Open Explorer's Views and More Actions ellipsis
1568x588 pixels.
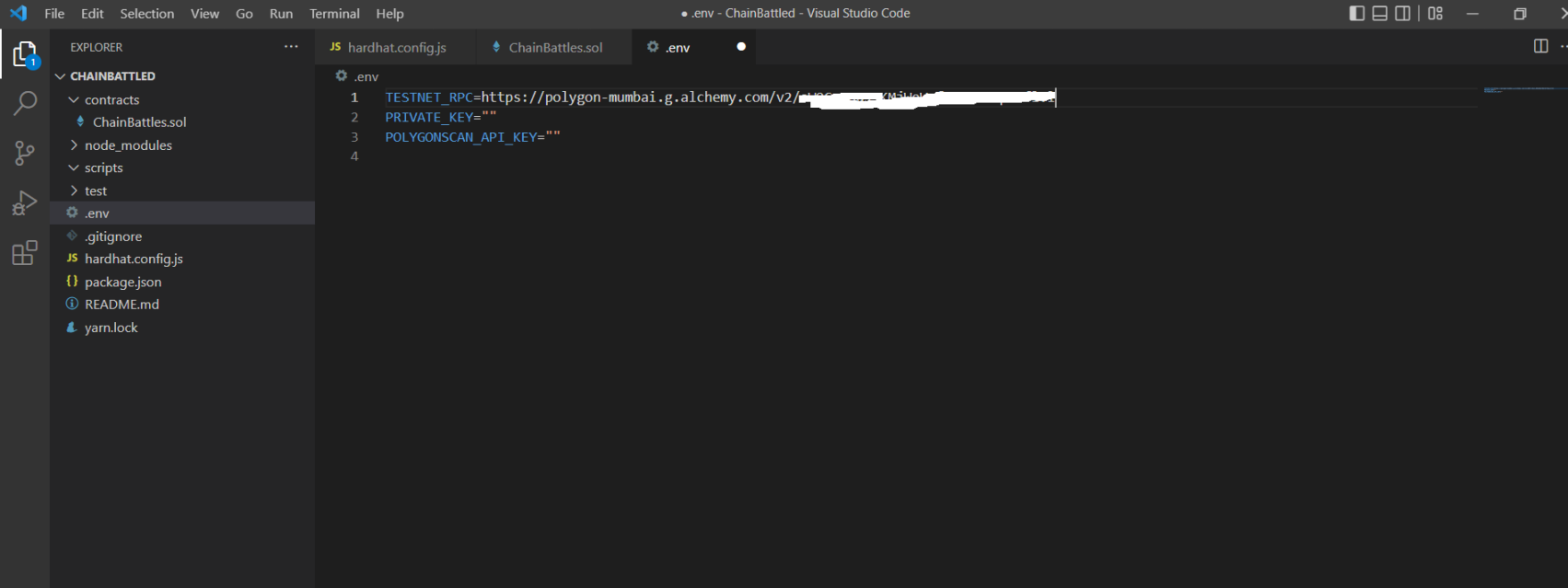coord(291,47)
